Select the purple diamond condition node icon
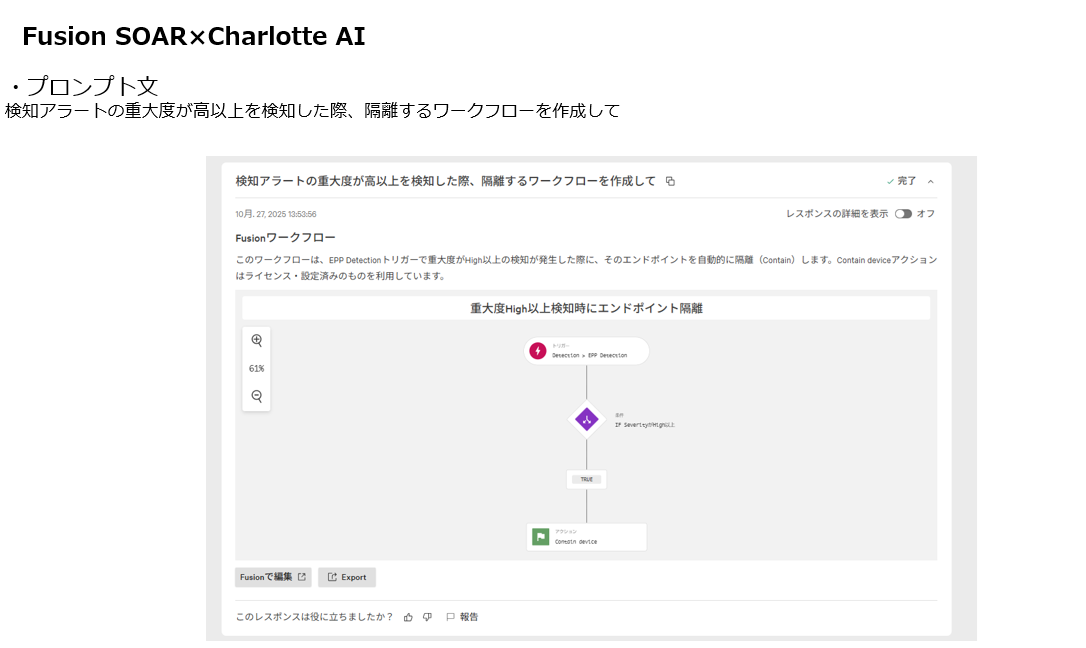 coord(586,419)
